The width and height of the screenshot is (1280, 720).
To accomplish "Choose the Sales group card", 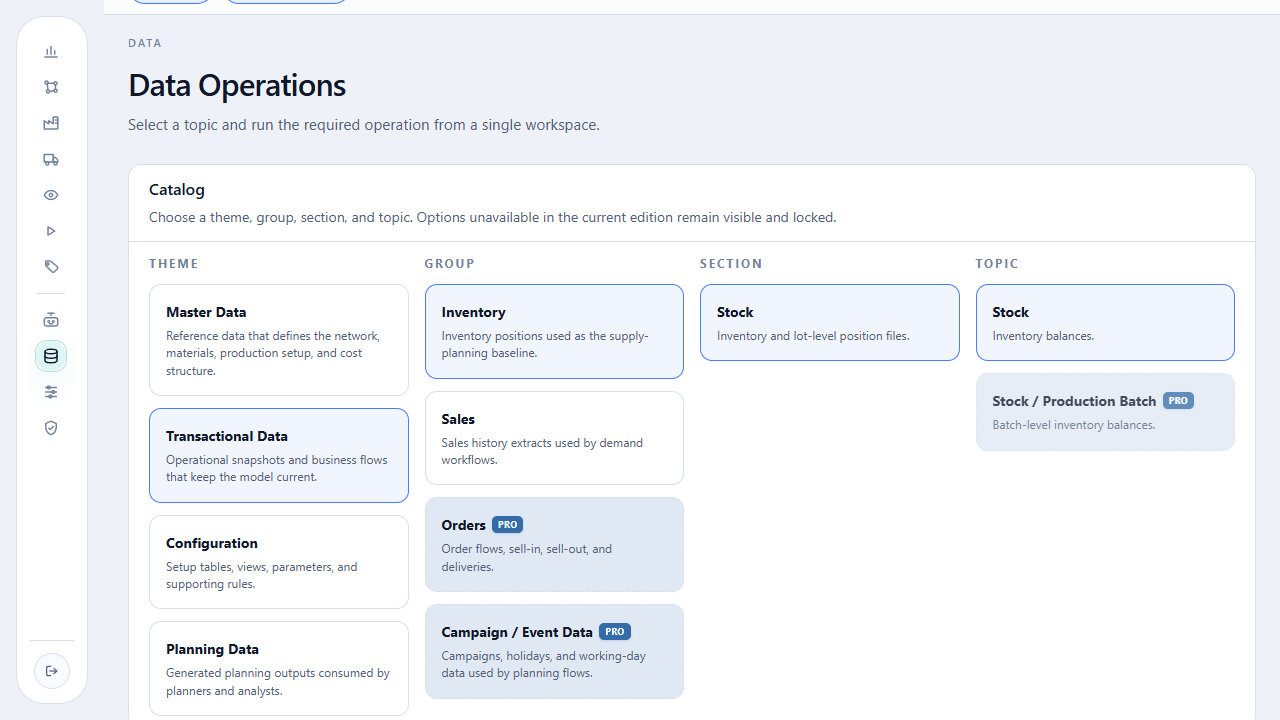I will (554, 438).
